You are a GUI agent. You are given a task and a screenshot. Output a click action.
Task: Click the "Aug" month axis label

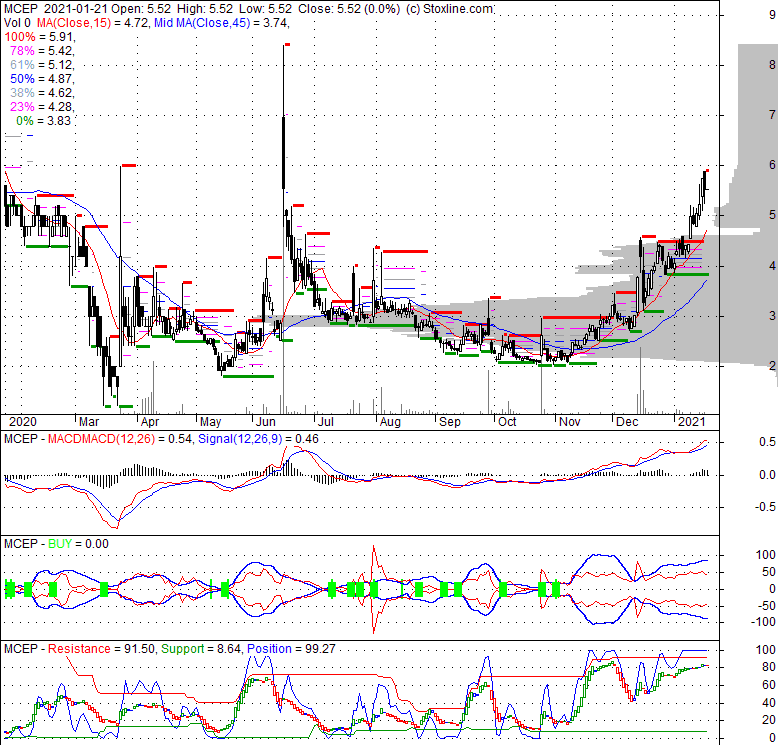(390, 422)
